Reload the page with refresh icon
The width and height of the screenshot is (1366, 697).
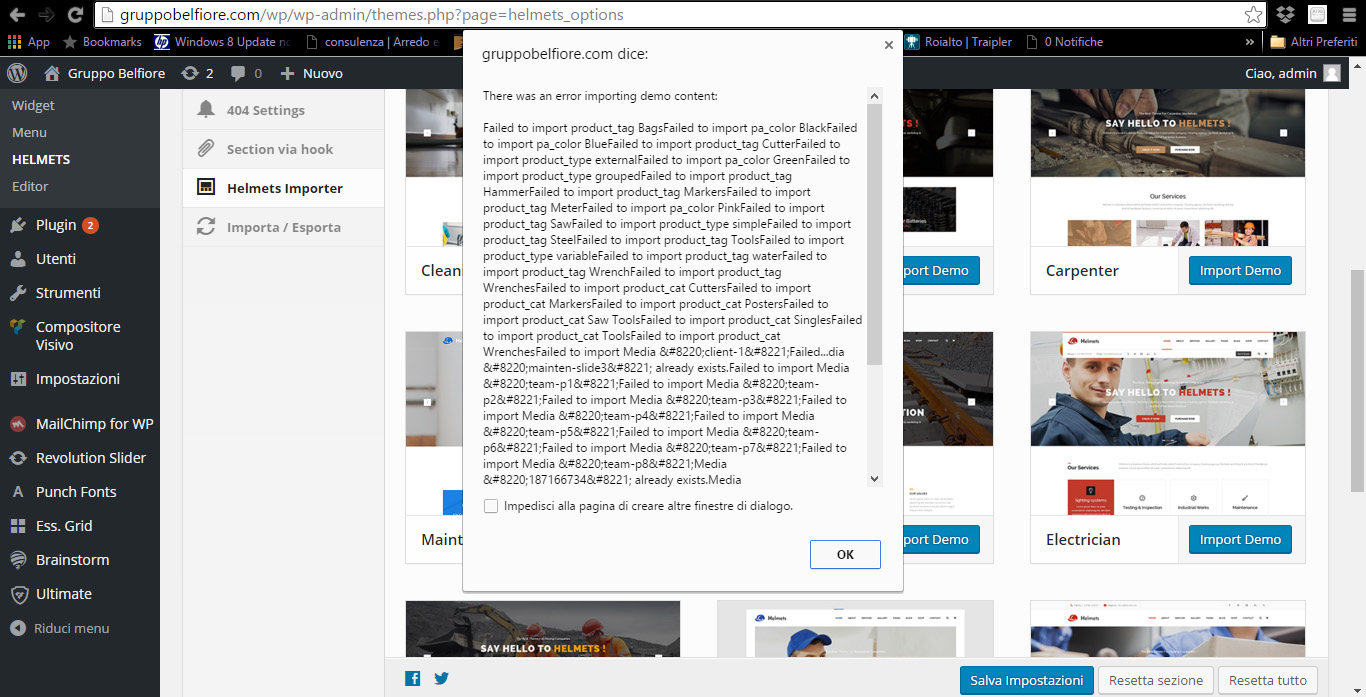[75, 15]
